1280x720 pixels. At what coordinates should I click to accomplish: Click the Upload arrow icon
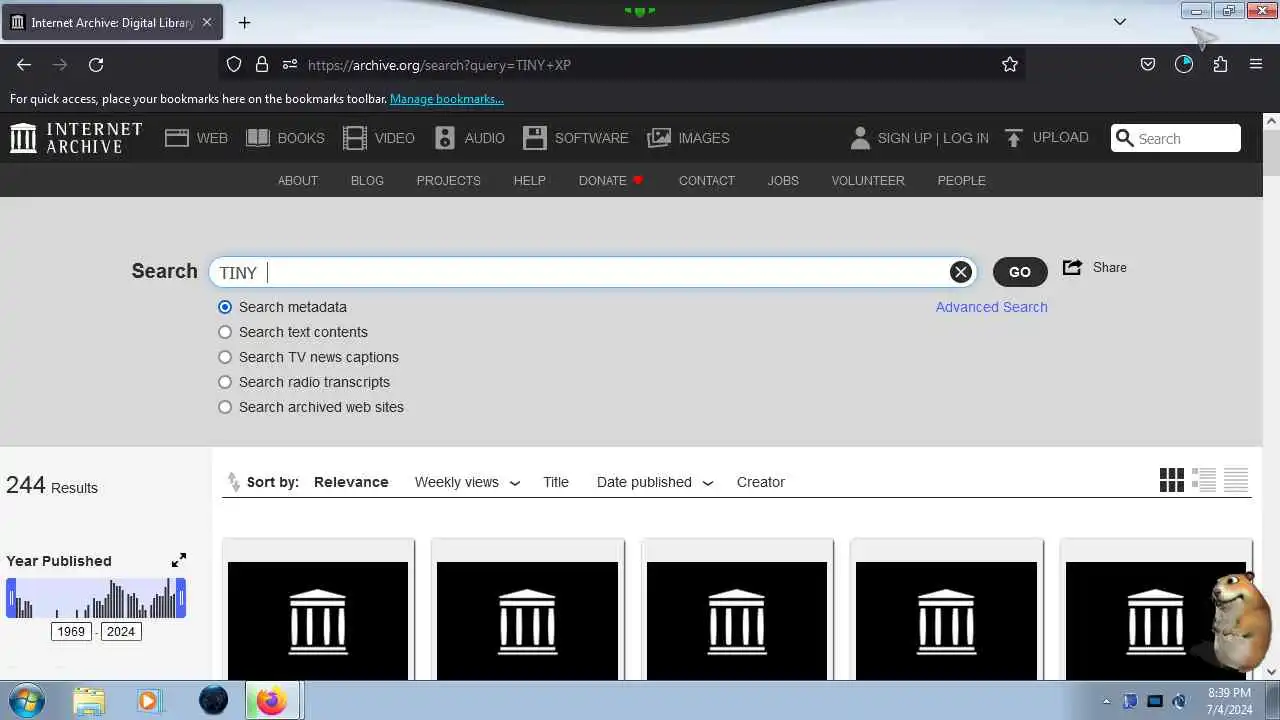click(x=1014, y=138)
